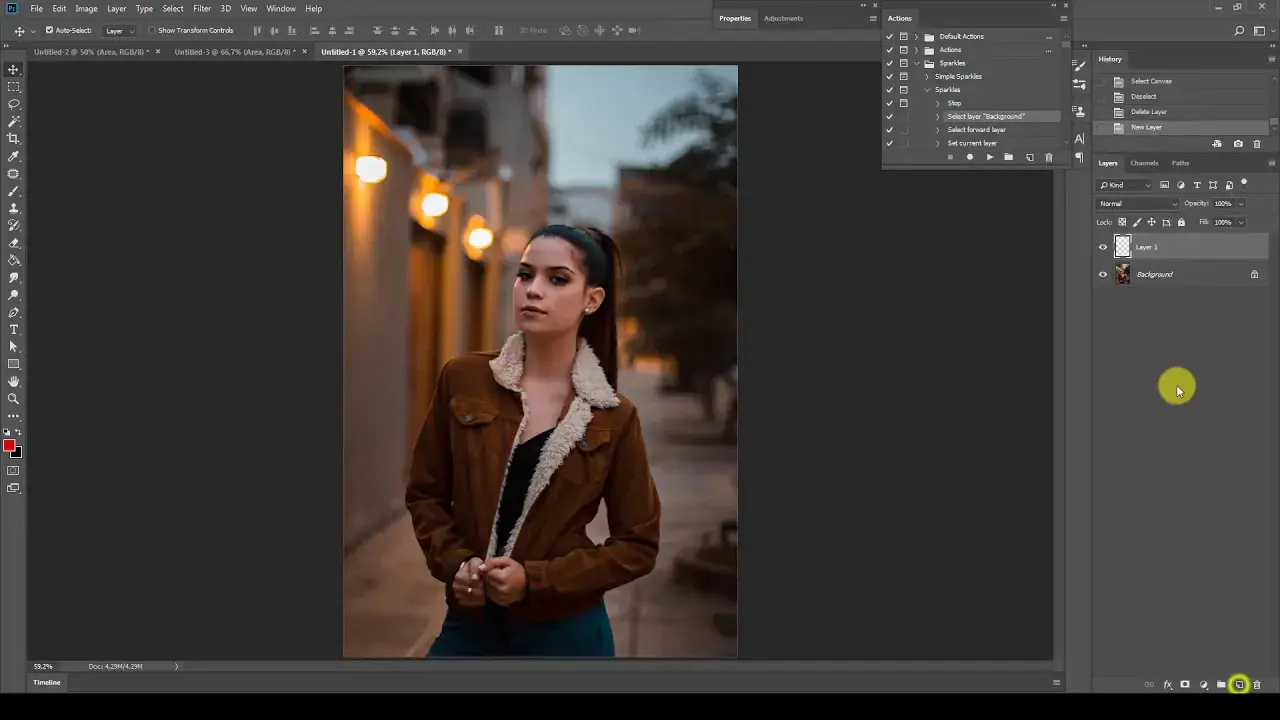Select the Type tool in toolbar
The image size is (1280, 720).
point(14,329)
